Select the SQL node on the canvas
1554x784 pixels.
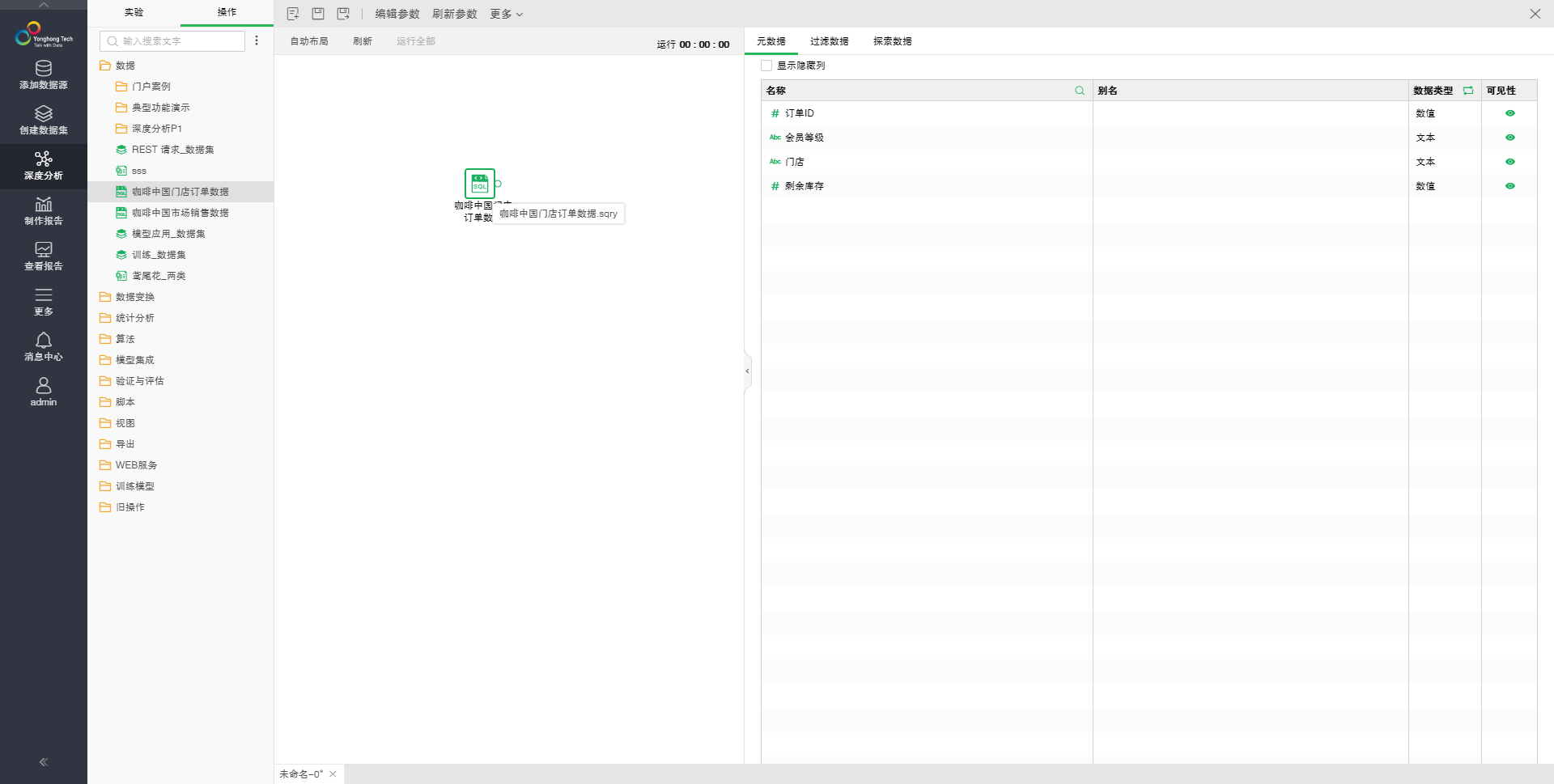(480, 184)
